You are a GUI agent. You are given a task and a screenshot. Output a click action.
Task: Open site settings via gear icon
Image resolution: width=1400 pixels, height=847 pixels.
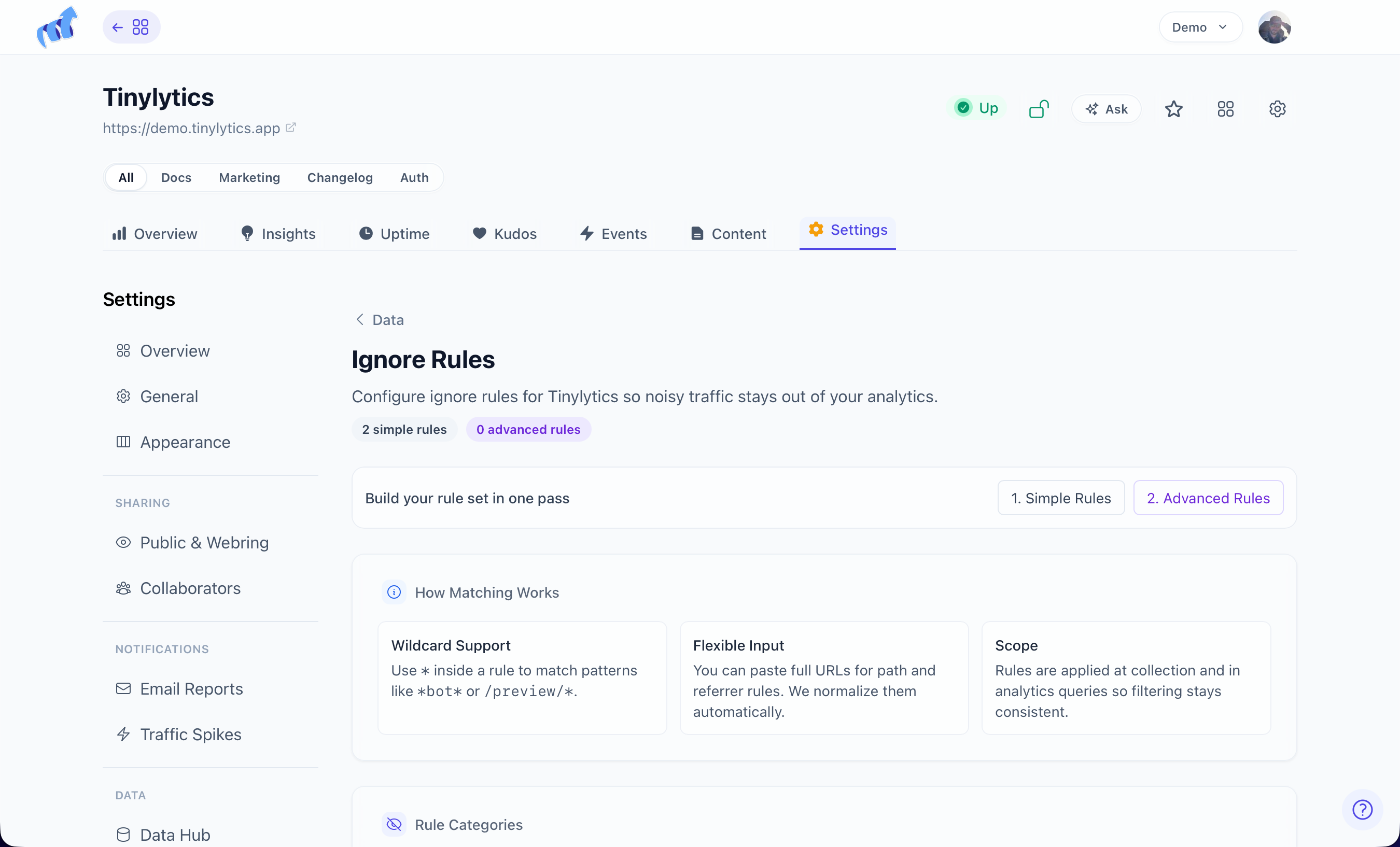tap(1277, 109)
